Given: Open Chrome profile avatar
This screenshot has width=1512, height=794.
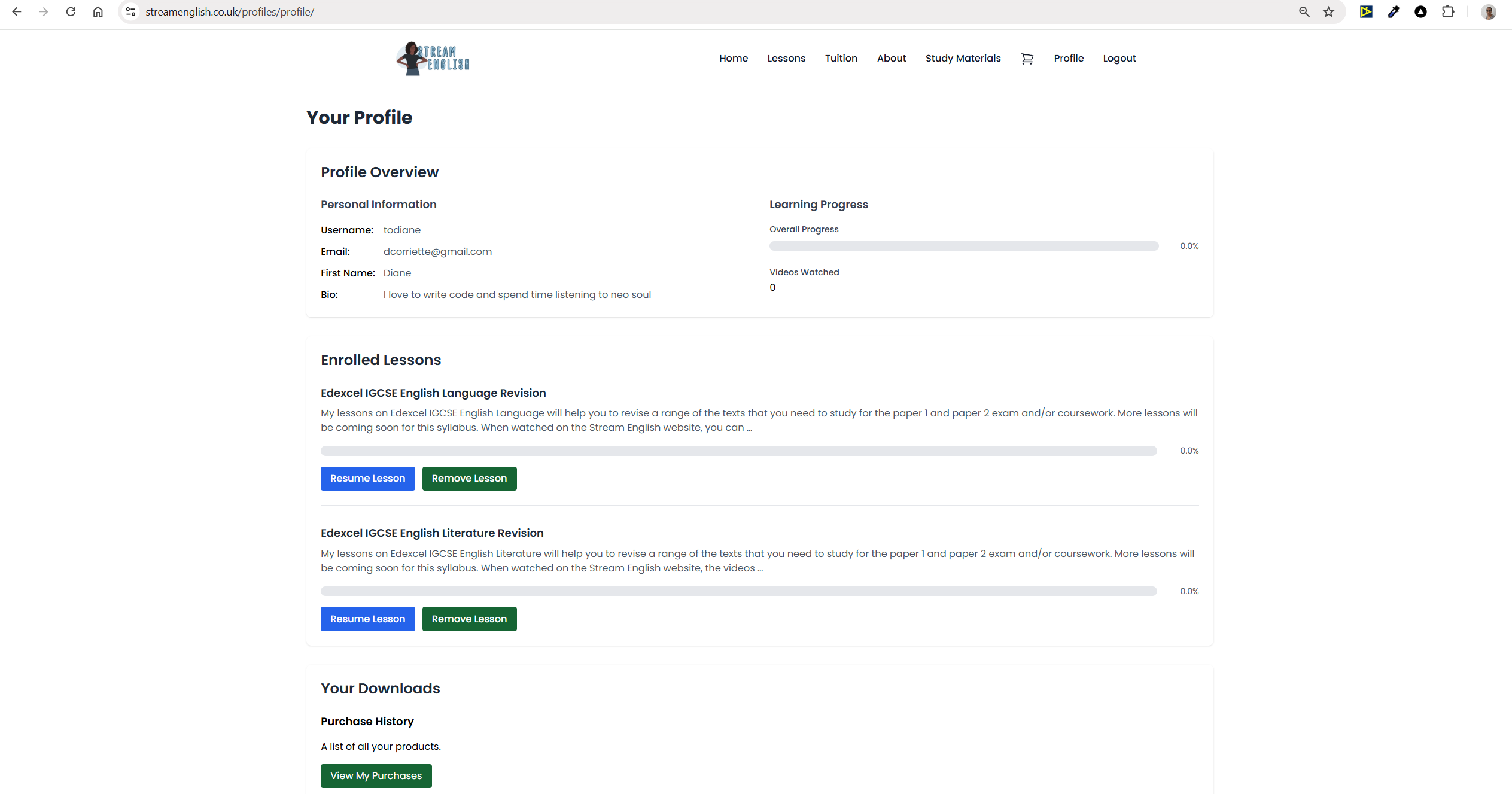Looking at the screenshot, I should tap(1489, 12).
